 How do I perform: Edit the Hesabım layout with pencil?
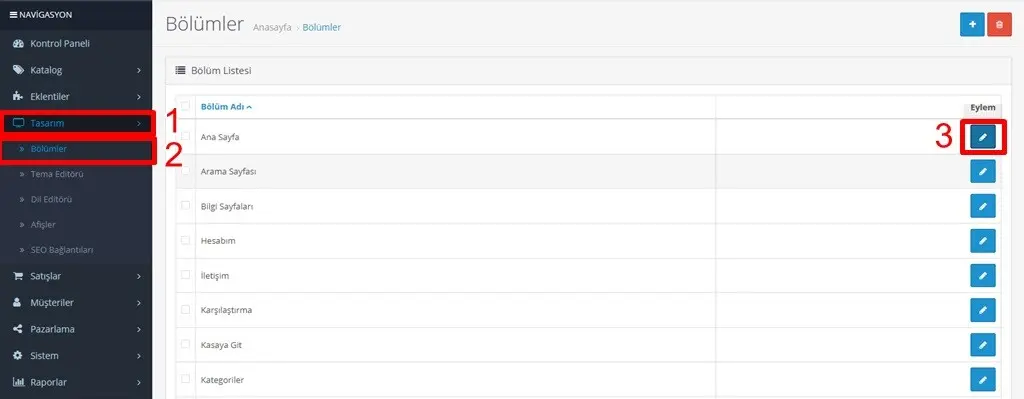[983, 240]
